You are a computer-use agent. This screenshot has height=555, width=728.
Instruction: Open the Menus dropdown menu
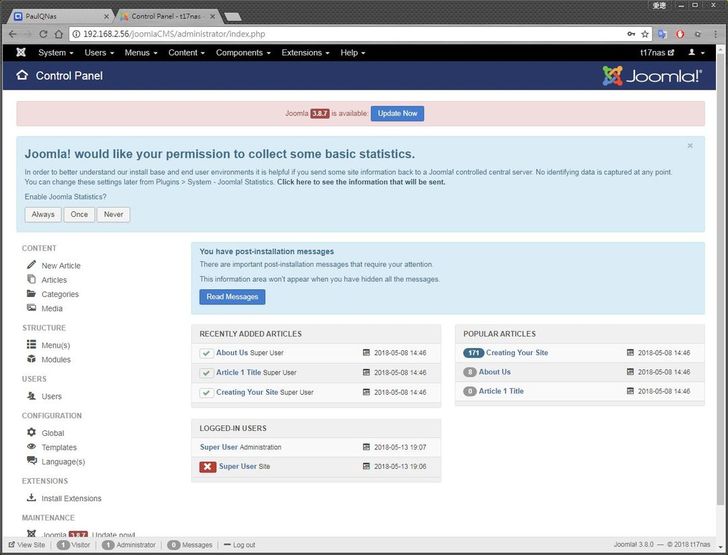pyautogui.click(x=141, y=52)
